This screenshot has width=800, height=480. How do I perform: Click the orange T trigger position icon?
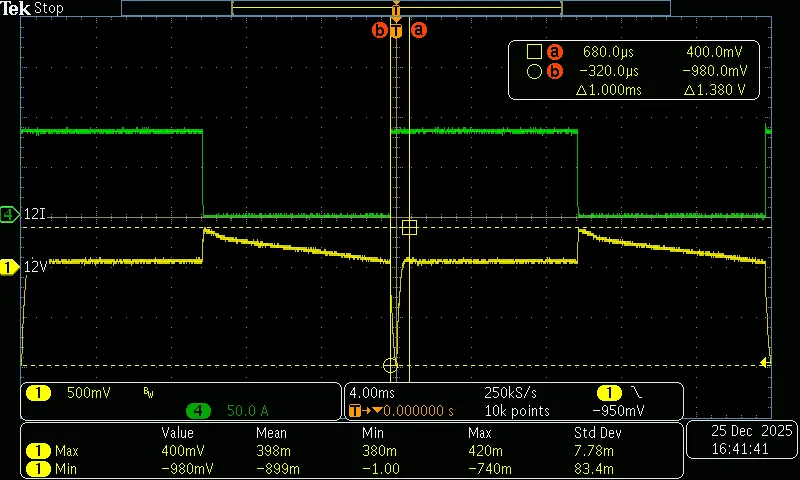[355, 411]
